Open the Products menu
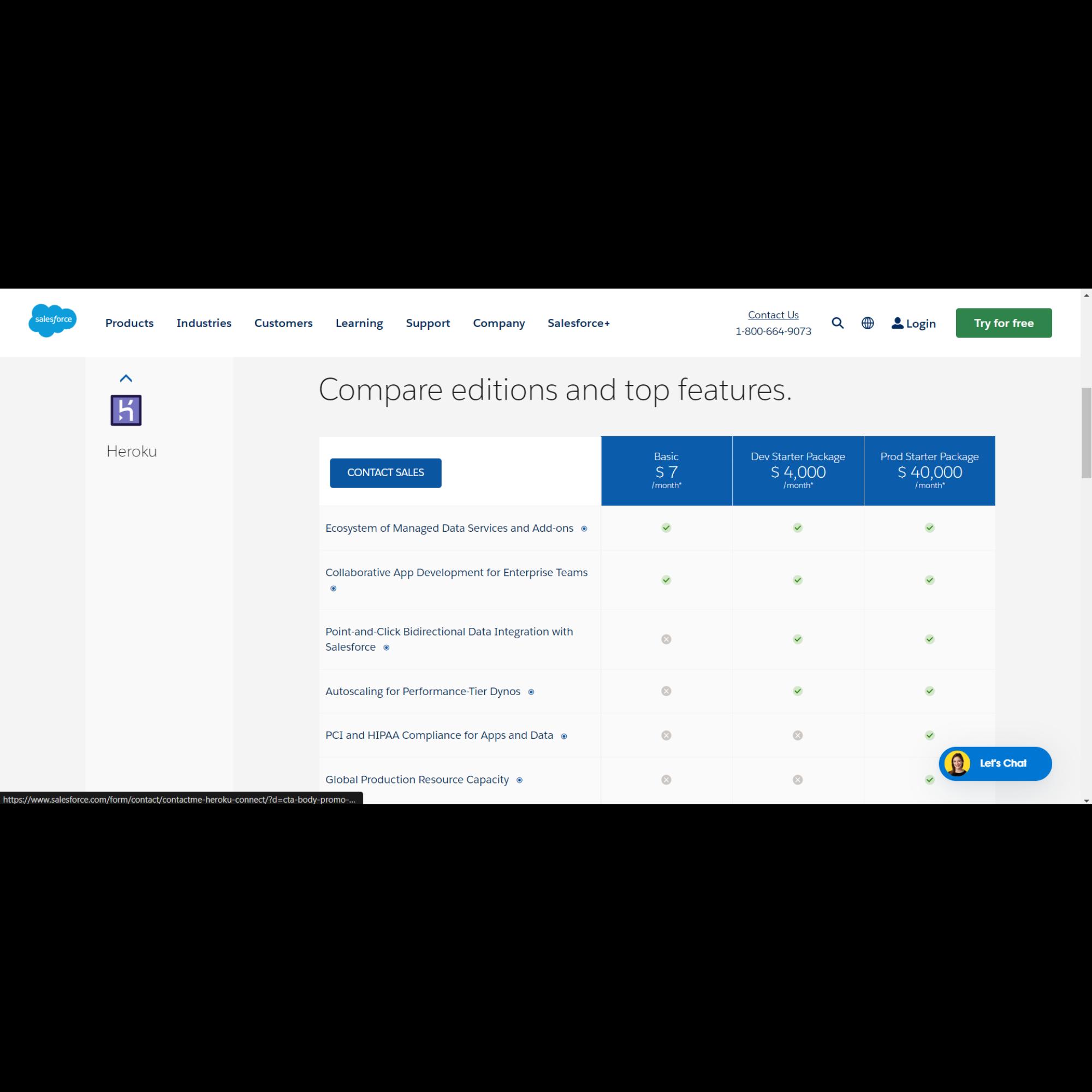 pyautogui.click(x=129, y=323)
